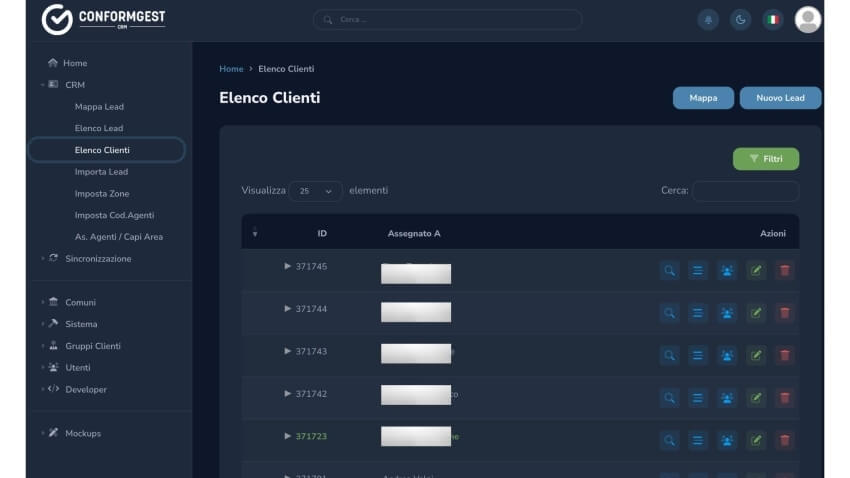Viewport: 850px width, 478px height.
Task: Expand row 371745 details triangle
Action: click(287, 266)
